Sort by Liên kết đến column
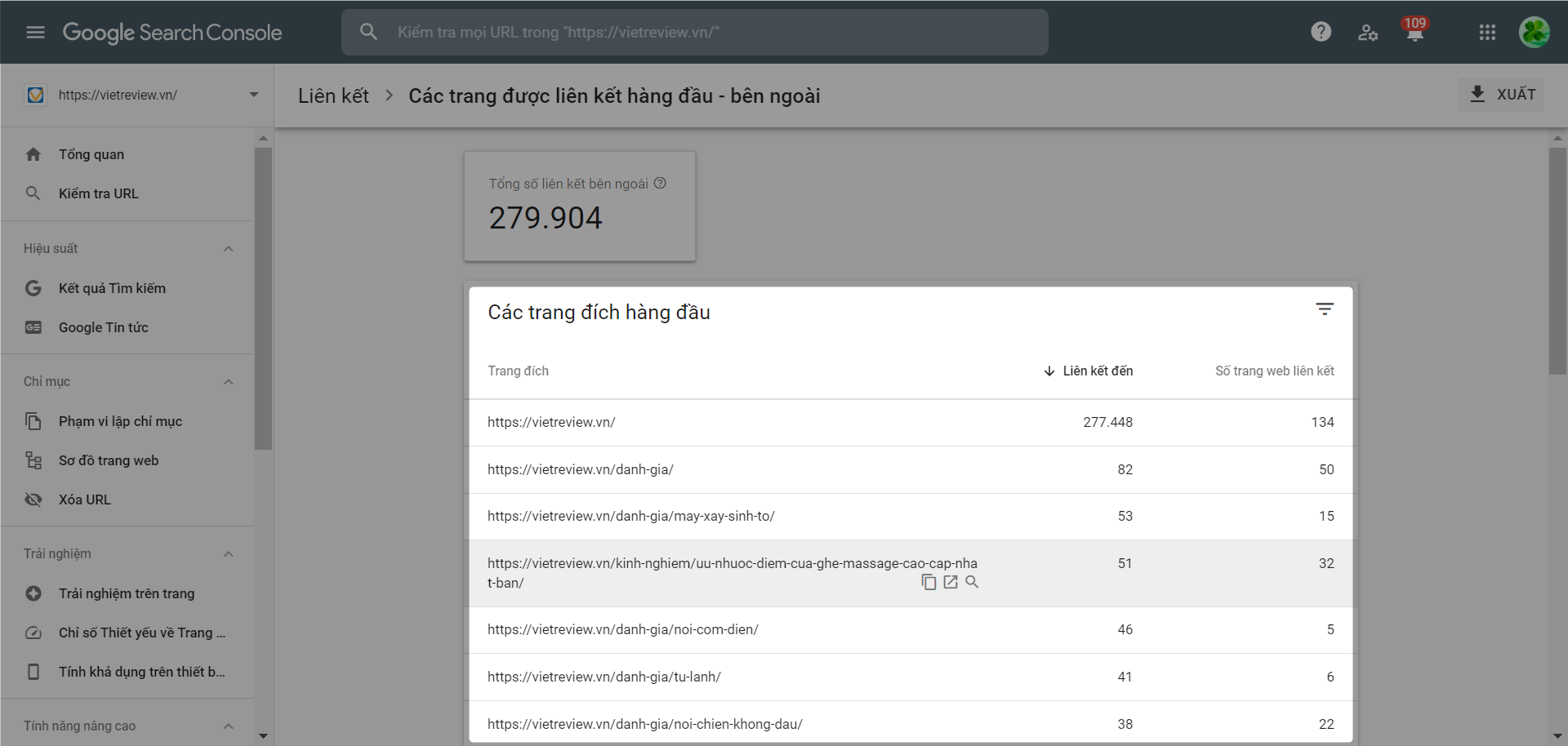Image resolution: width=1568 pixels, height=746 pixels. (1088, 371)
